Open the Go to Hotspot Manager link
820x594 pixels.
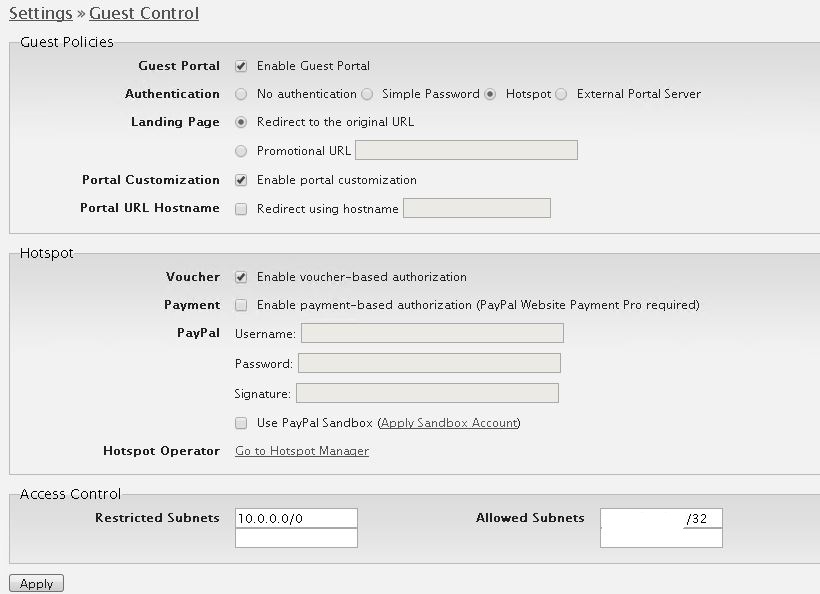(302, 451)
